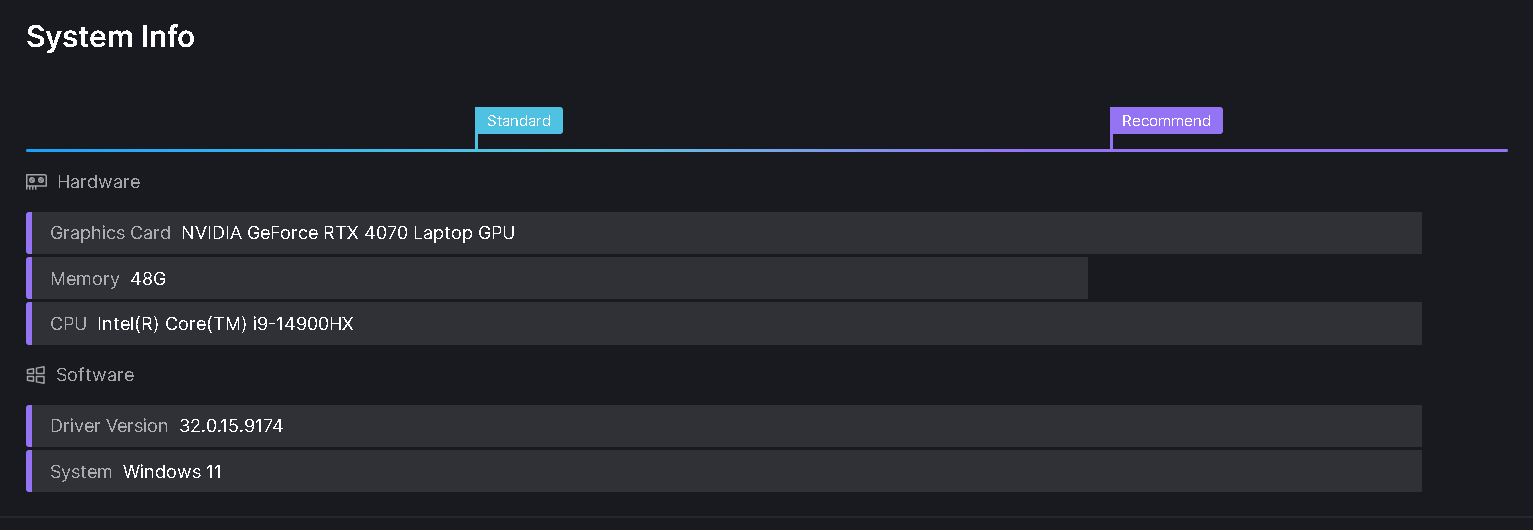Click the CPU label

69,324
